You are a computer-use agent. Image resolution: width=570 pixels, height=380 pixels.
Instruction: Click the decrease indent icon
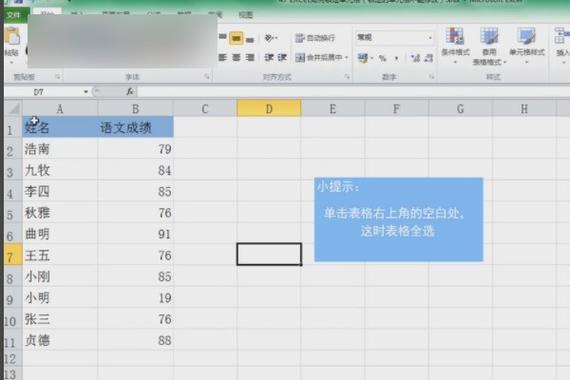coord(269,57)
